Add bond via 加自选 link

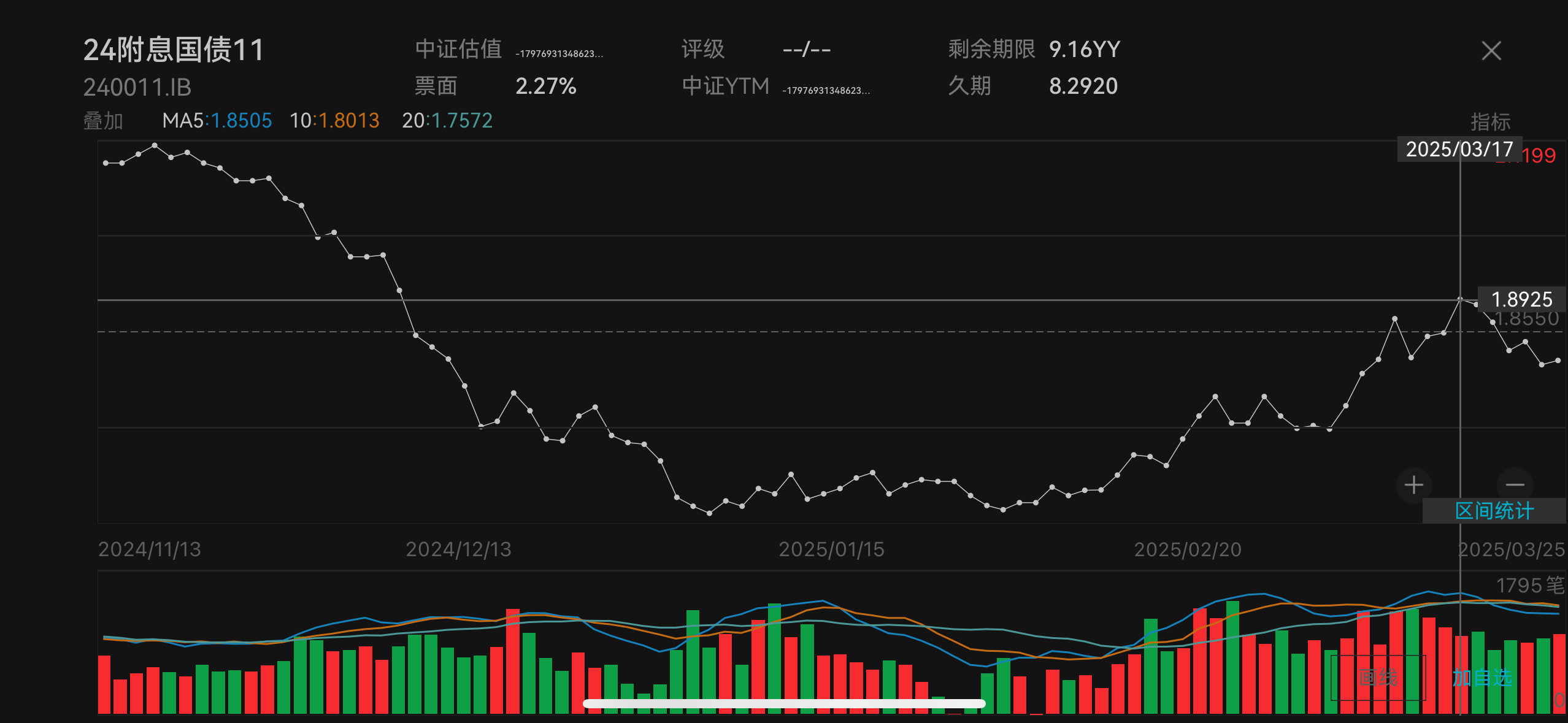point(1482,678)
